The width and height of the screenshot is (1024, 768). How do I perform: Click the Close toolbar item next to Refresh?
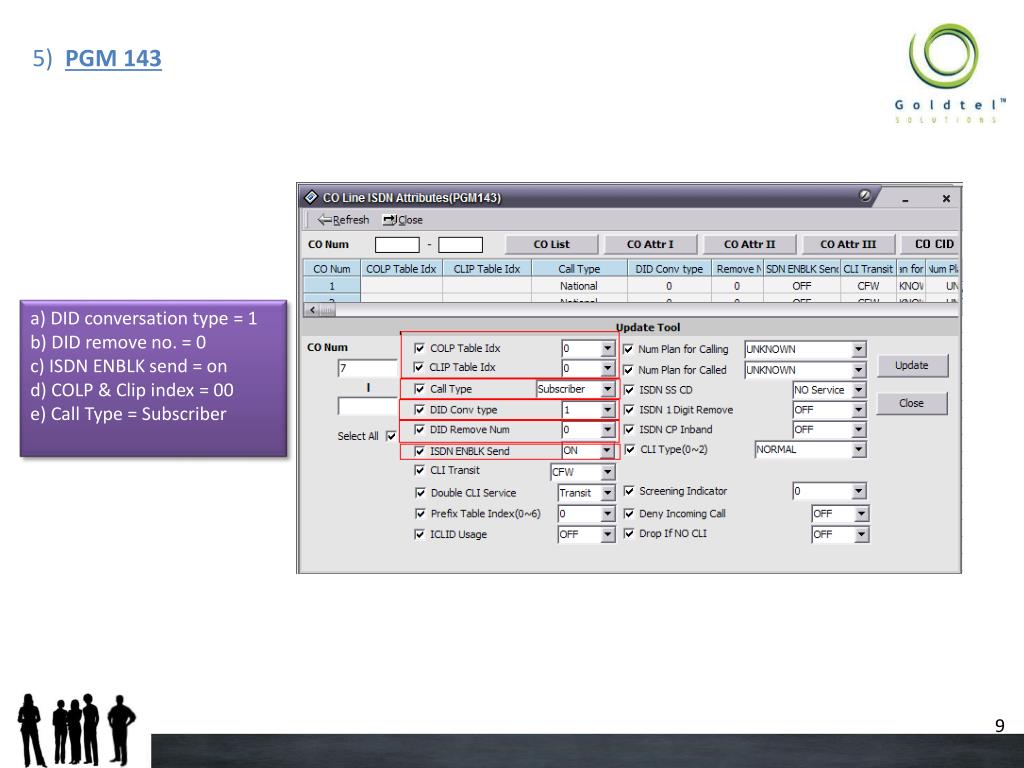pyautogui.click(x=403, y=220)
